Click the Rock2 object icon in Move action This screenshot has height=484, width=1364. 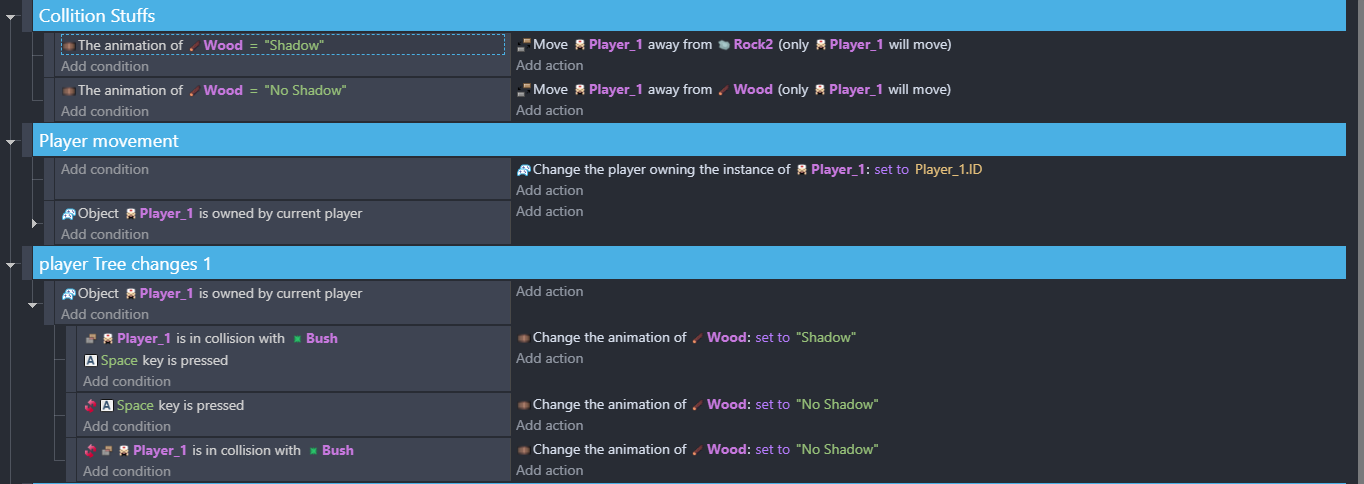click(x=724, y=45)
